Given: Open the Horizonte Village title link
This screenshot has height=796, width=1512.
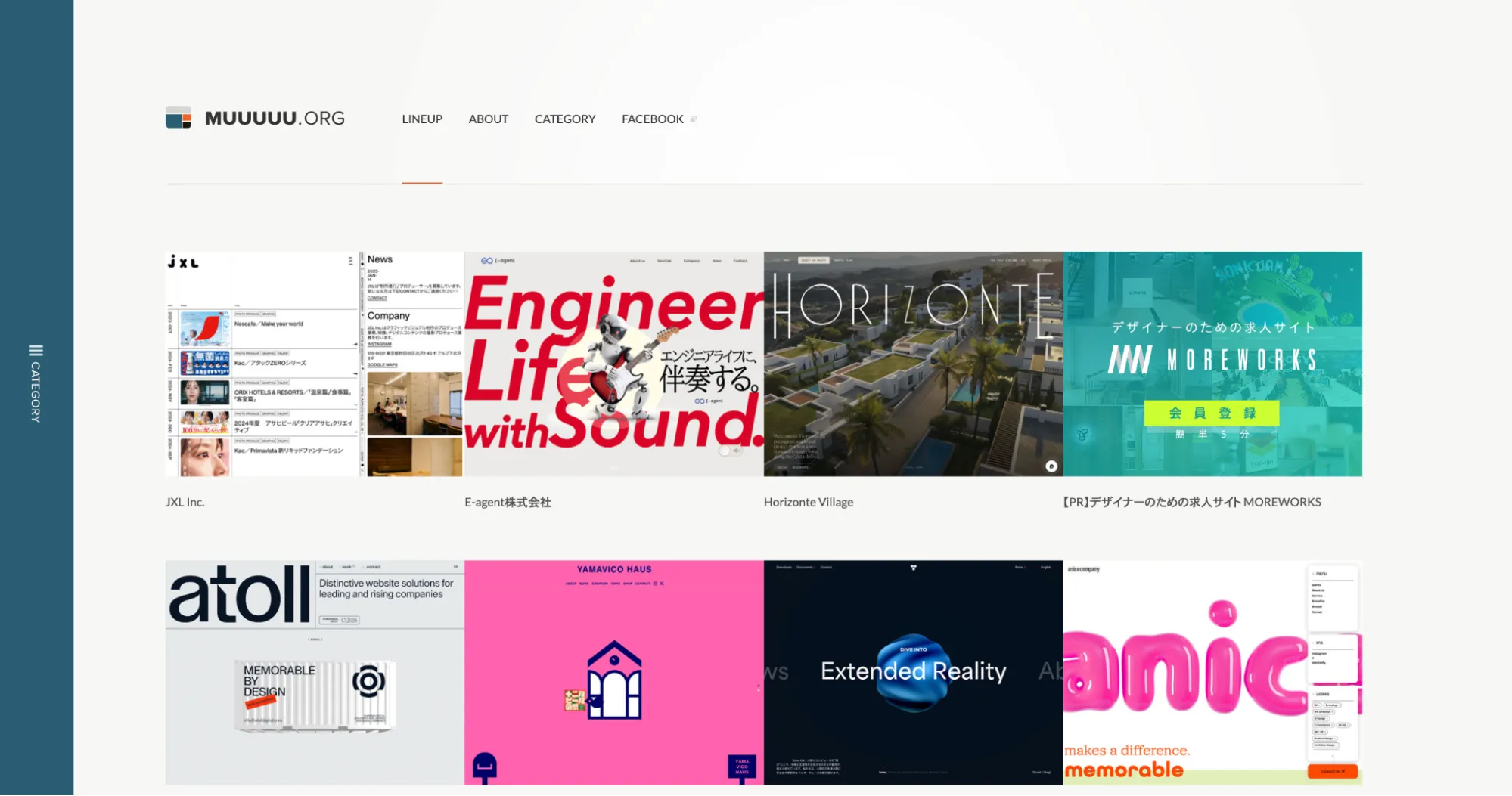Looking at the screenshot, I should pos(809,502).
